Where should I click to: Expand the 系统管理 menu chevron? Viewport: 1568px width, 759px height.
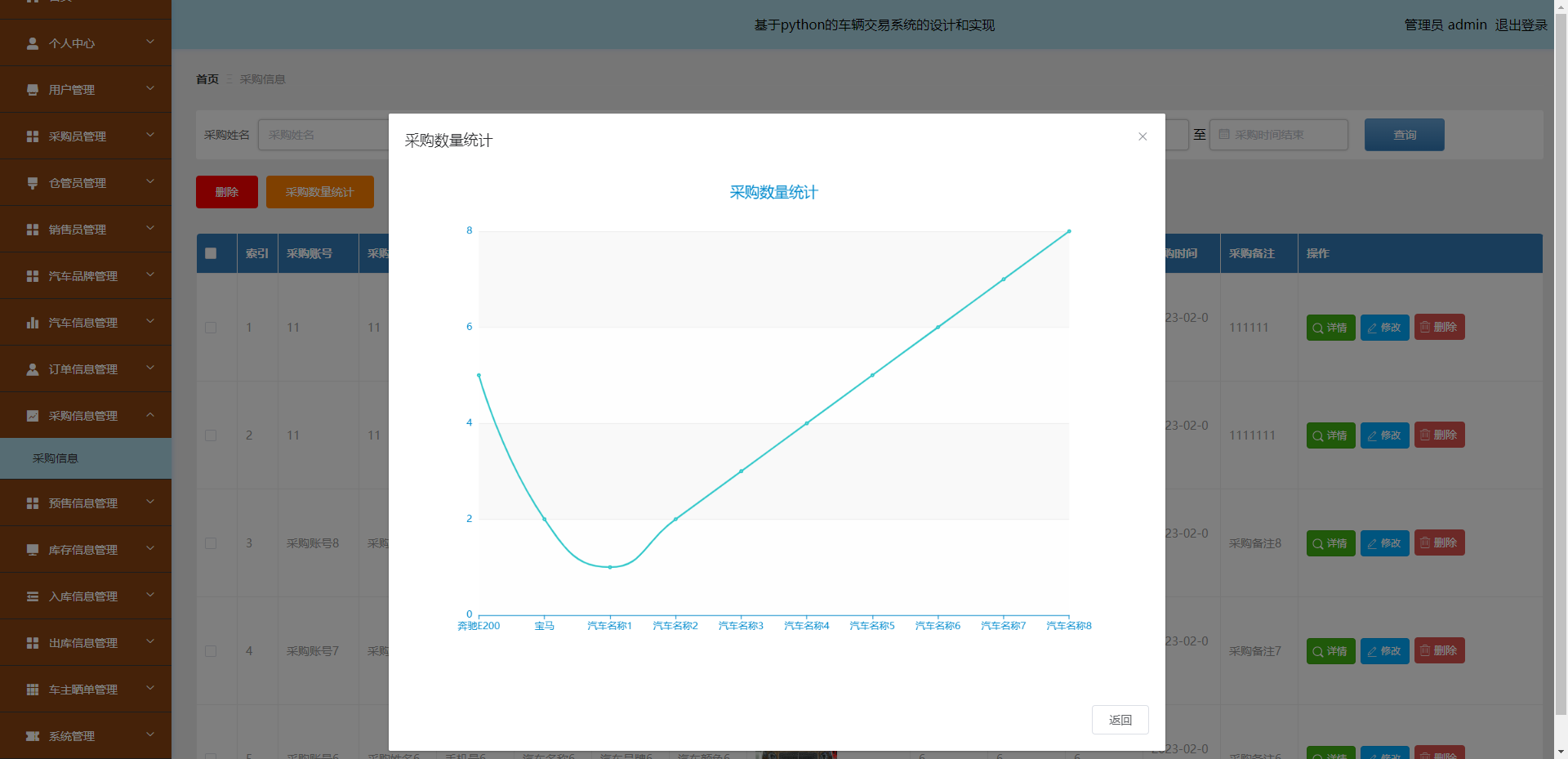(x=150, y=734)
